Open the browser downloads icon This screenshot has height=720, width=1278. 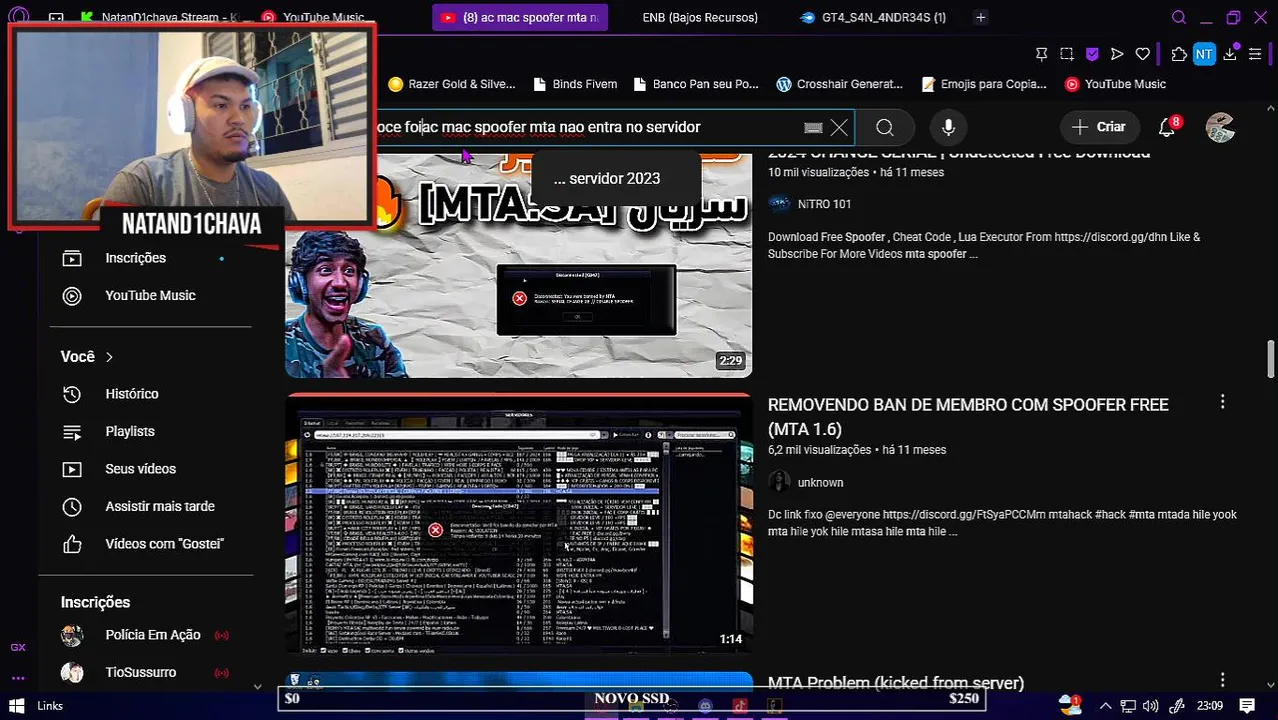pyautogui.click(x=1230, y=54)
